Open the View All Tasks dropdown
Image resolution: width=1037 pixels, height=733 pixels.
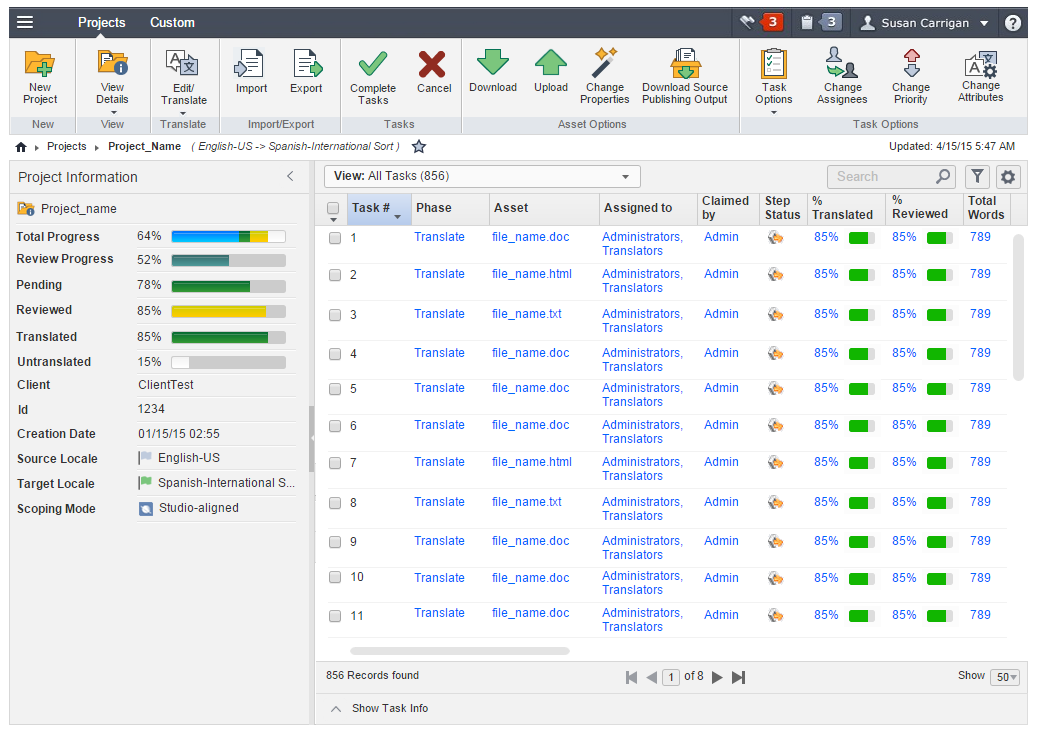coord(482,176)
